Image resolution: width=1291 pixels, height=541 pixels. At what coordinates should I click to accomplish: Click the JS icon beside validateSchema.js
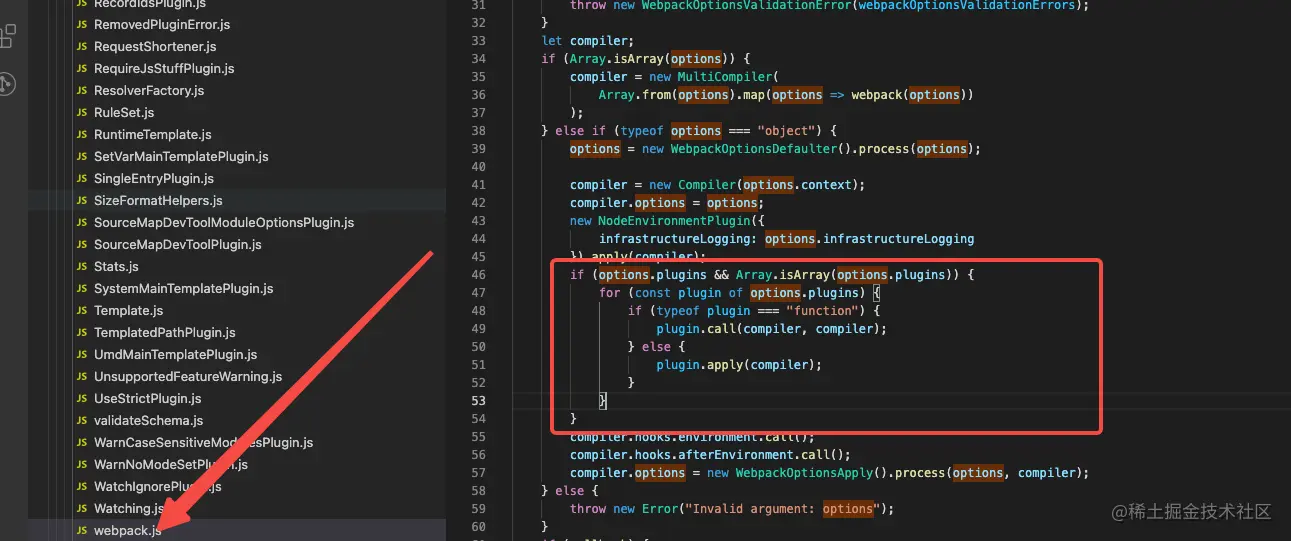(x=82, y=421)
